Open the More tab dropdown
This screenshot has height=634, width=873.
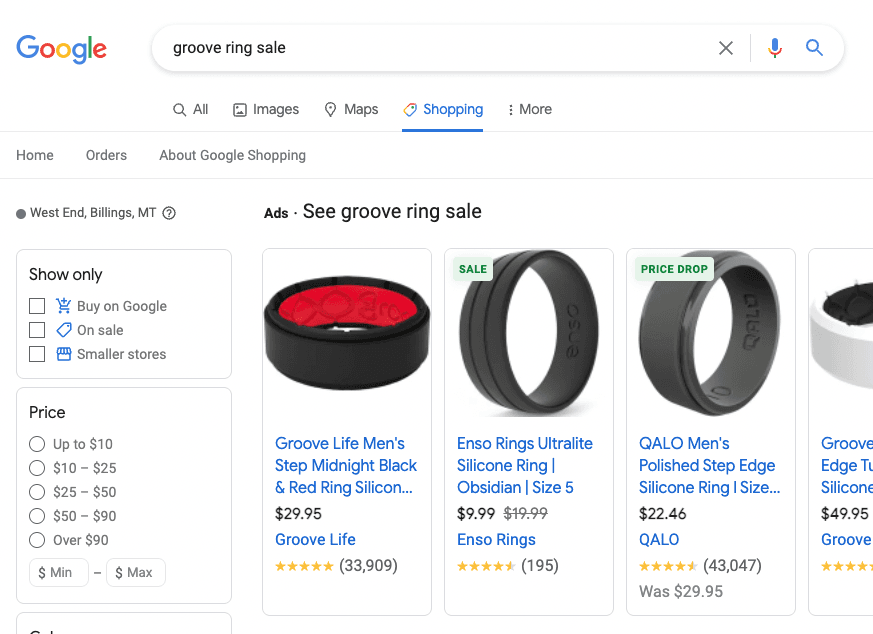[x=529, y=109]
